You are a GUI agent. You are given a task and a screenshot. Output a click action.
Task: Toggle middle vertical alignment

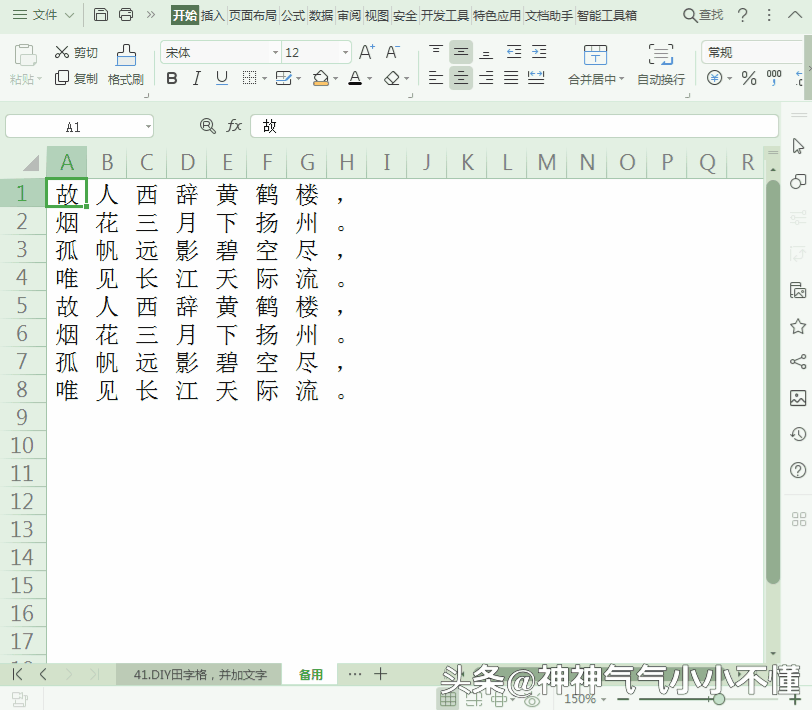(461, 52)
